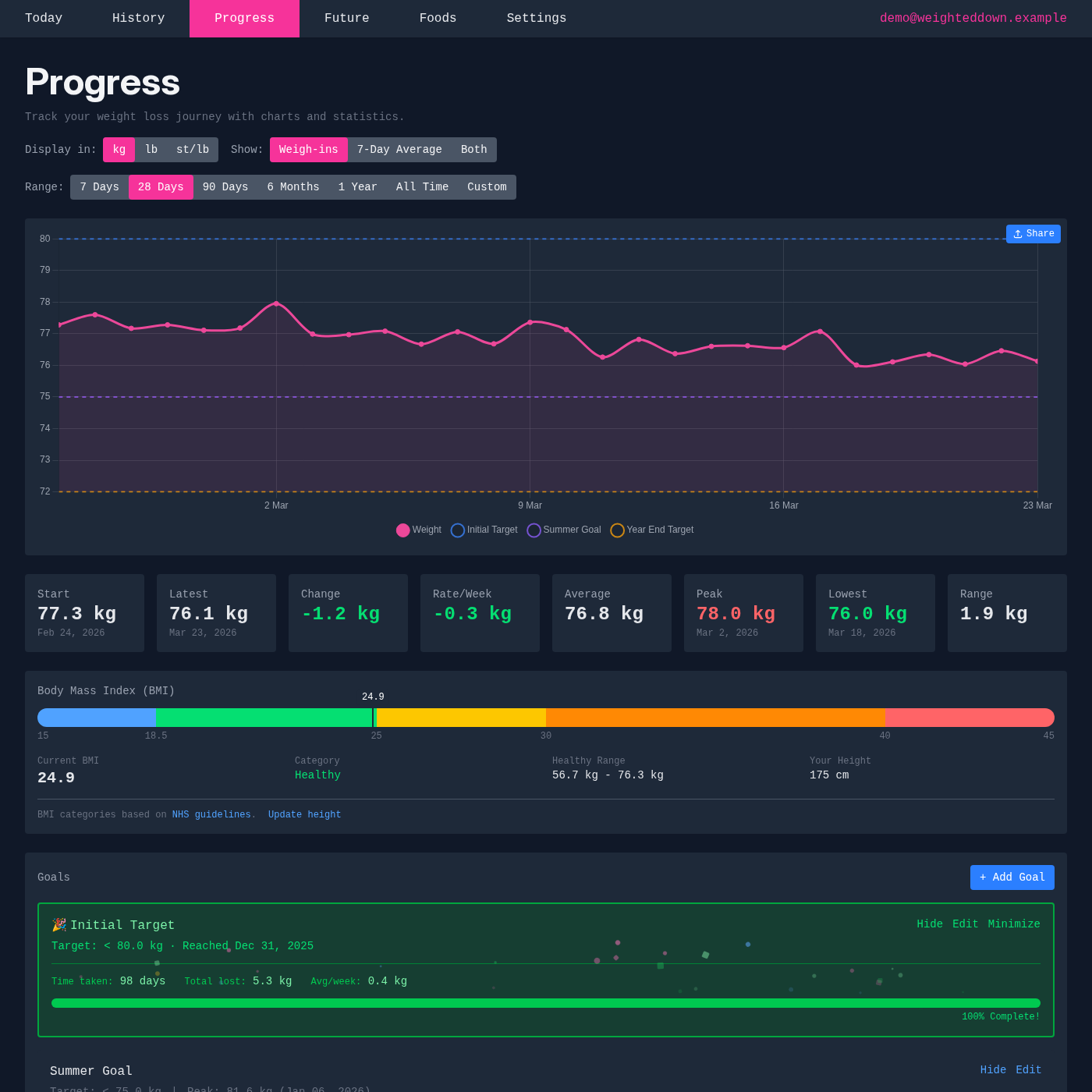Switch to the 1 Year range
Viewport: 1092px width, 1092px height.
[x=357, y=186]
